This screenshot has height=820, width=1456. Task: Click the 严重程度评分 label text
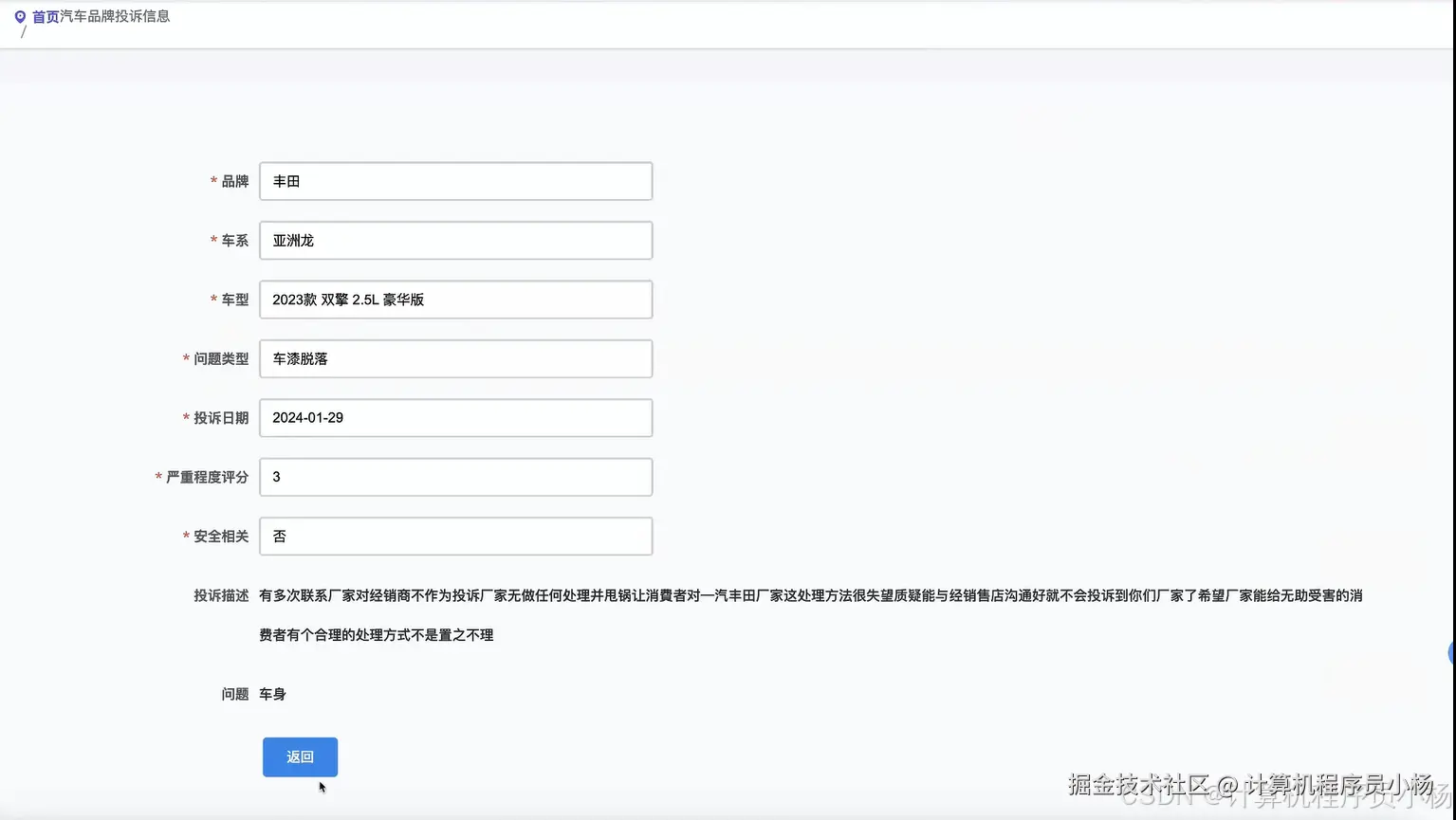click(206, 477)
